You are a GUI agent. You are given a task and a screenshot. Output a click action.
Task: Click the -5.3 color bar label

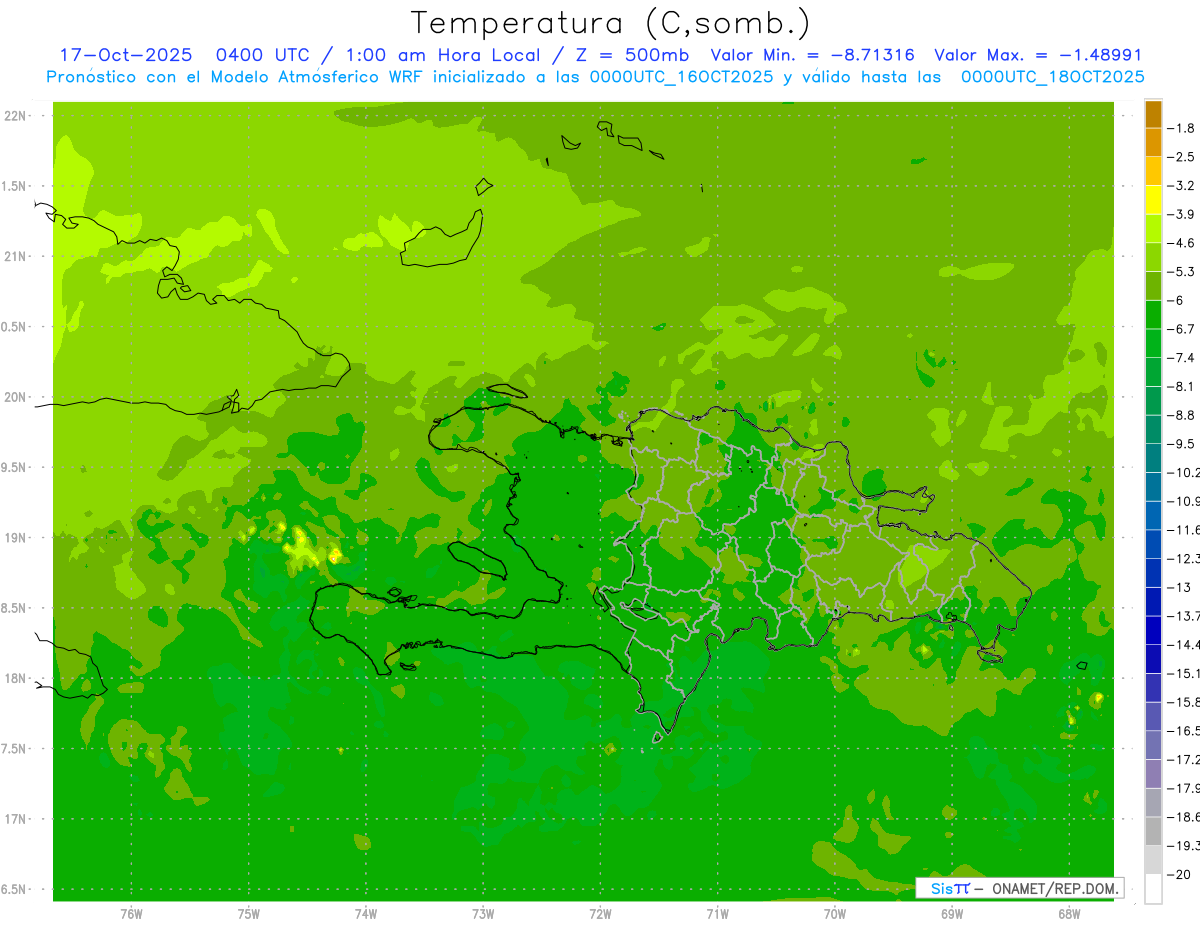1181,272
